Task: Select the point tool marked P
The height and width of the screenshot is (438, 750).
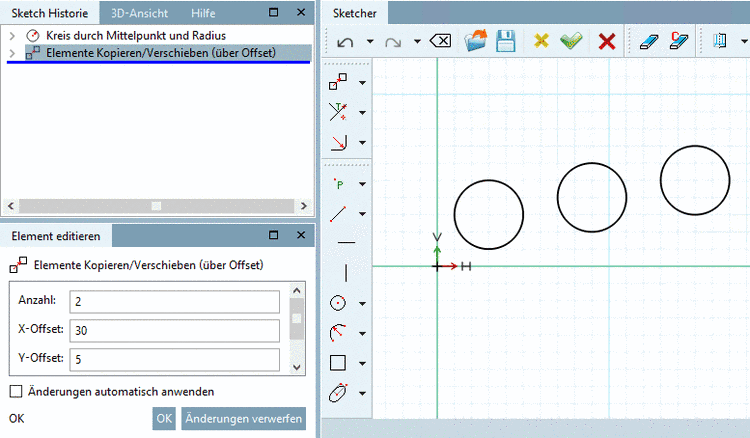Action: 339,184
